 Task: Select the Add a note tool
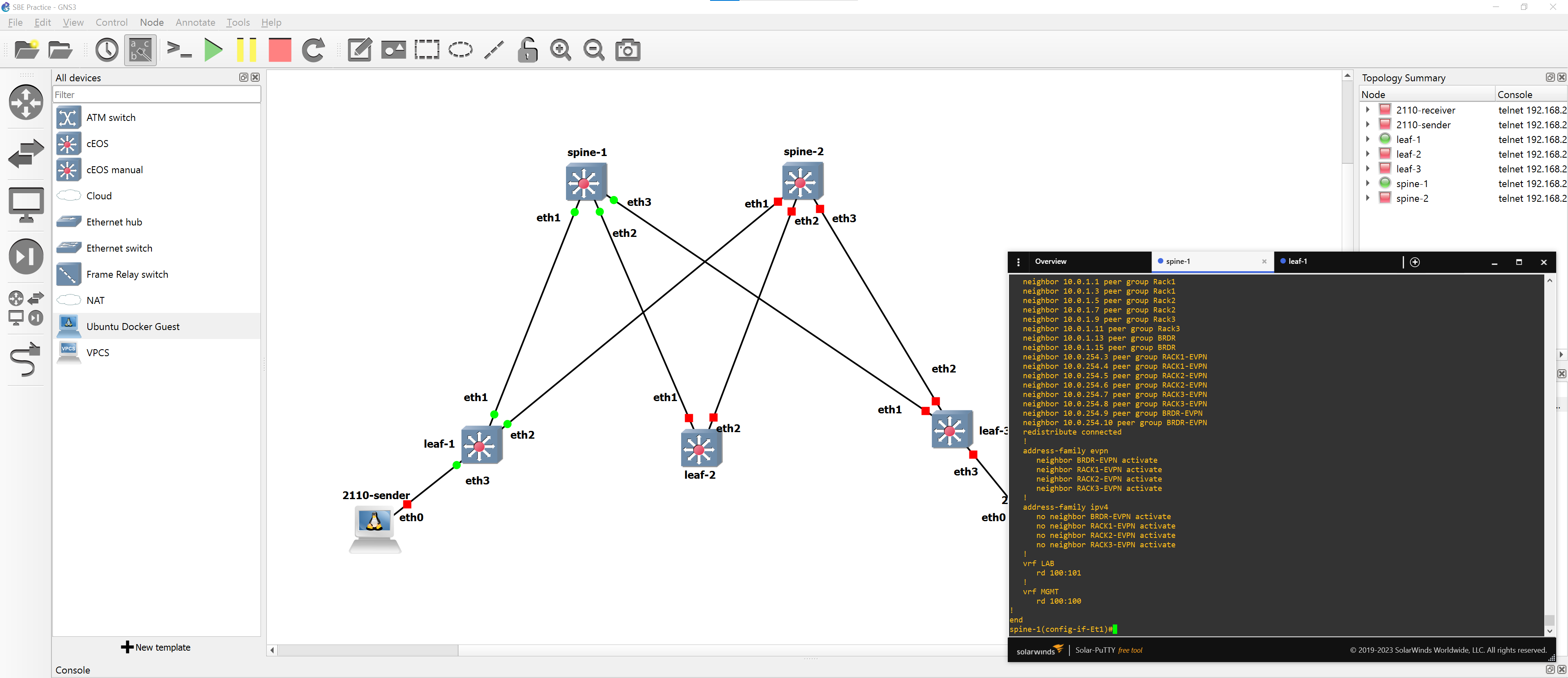coord(360,50)
